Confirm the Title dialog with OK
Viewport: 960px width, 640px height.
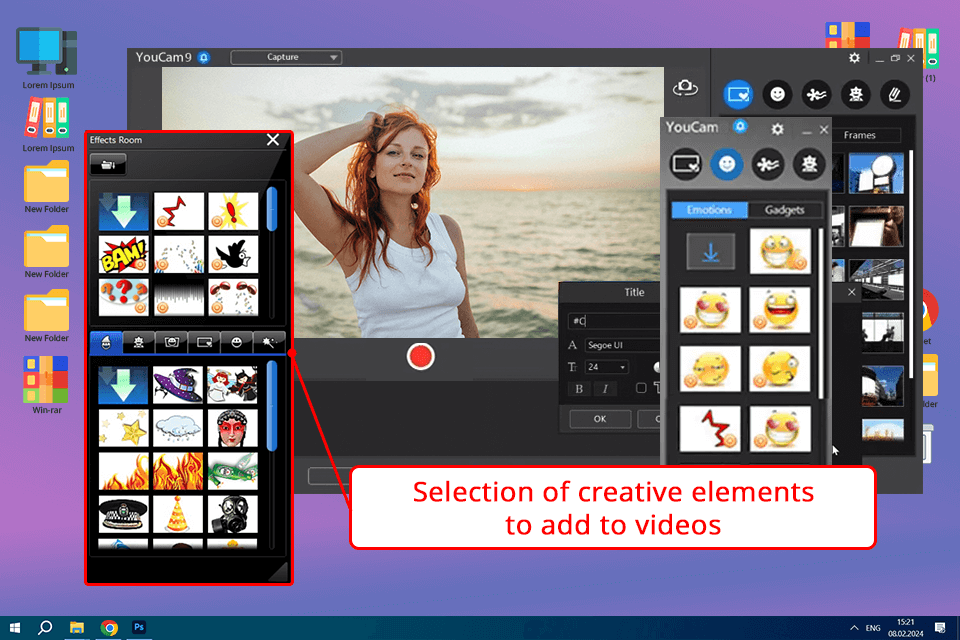[x=600, y=419]
